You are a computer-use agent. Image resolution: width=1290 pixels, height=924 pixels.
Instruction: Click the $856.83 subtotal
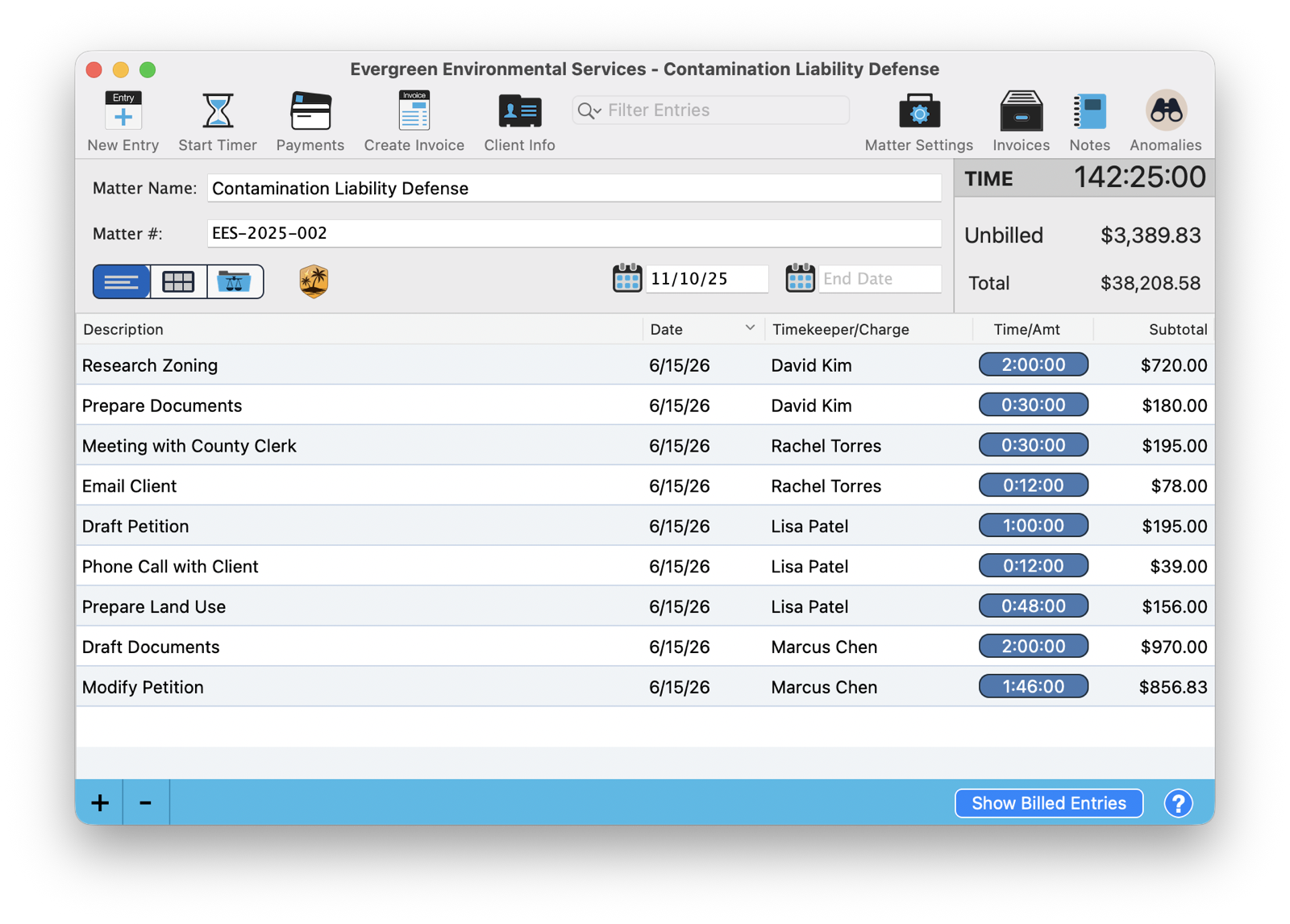pyautogui.click(x=1173, y=687)
